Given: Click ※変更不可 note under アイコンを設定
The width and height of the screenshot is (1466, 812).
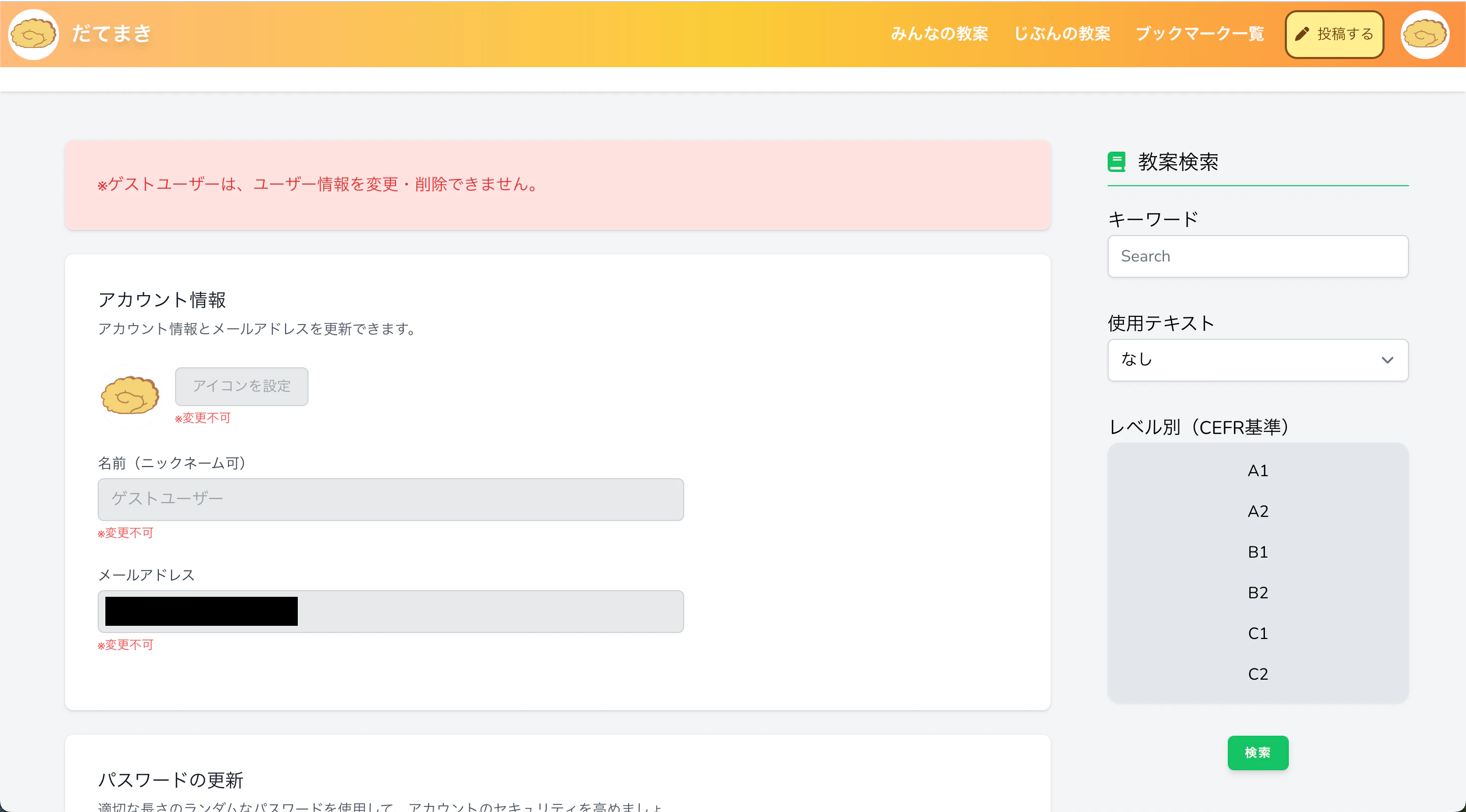Looking at the screenshot, I should pos(203,418).
